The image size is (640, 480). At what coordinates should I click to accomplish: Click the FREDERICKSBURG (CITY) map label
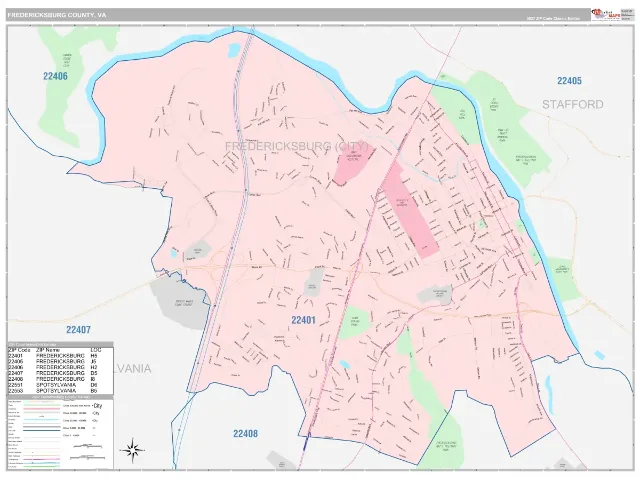pyautogui.click(x=297, y=146)
